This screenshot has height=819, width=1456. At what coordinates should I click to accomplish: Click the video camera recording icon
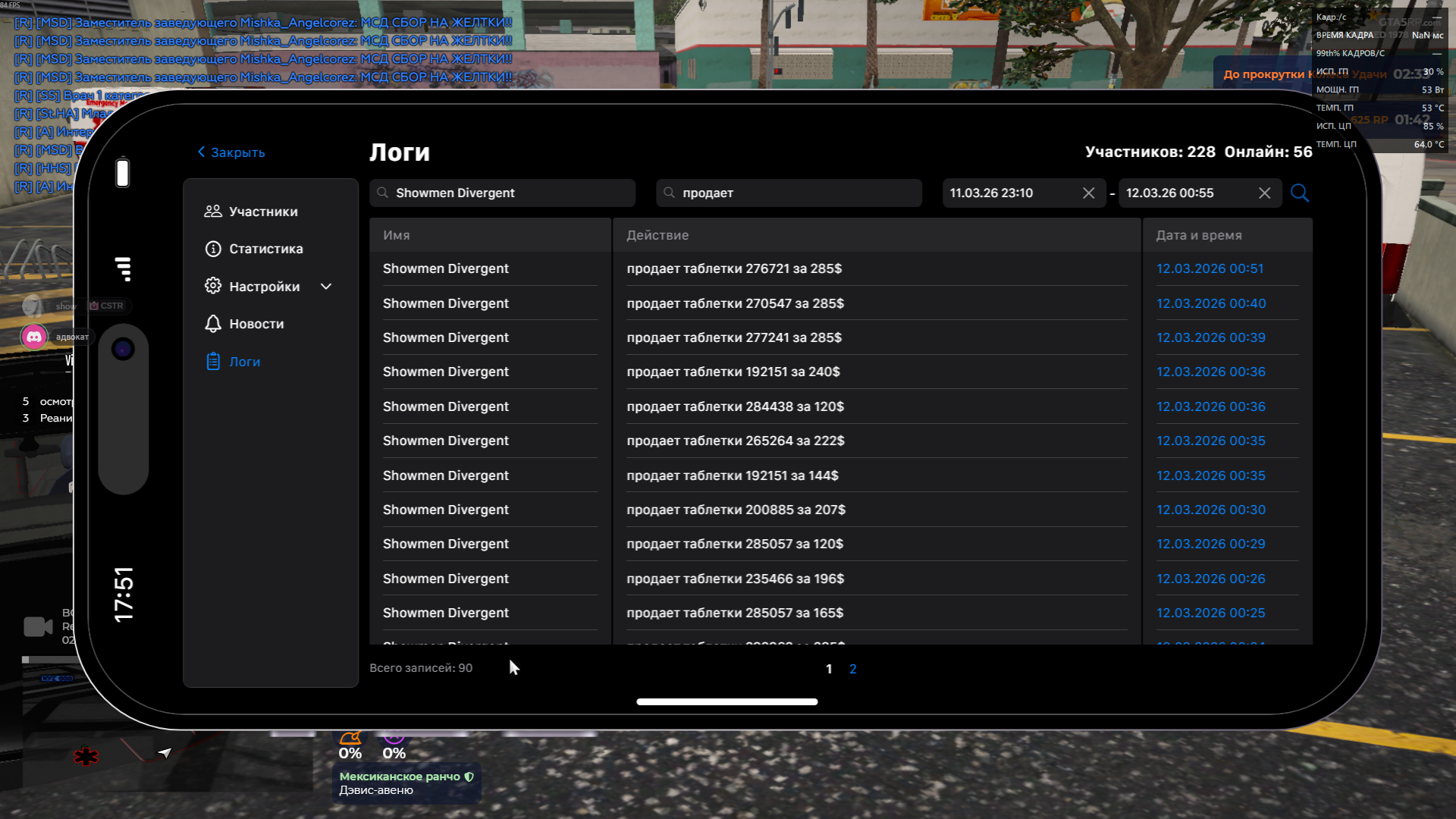[37, 626]
